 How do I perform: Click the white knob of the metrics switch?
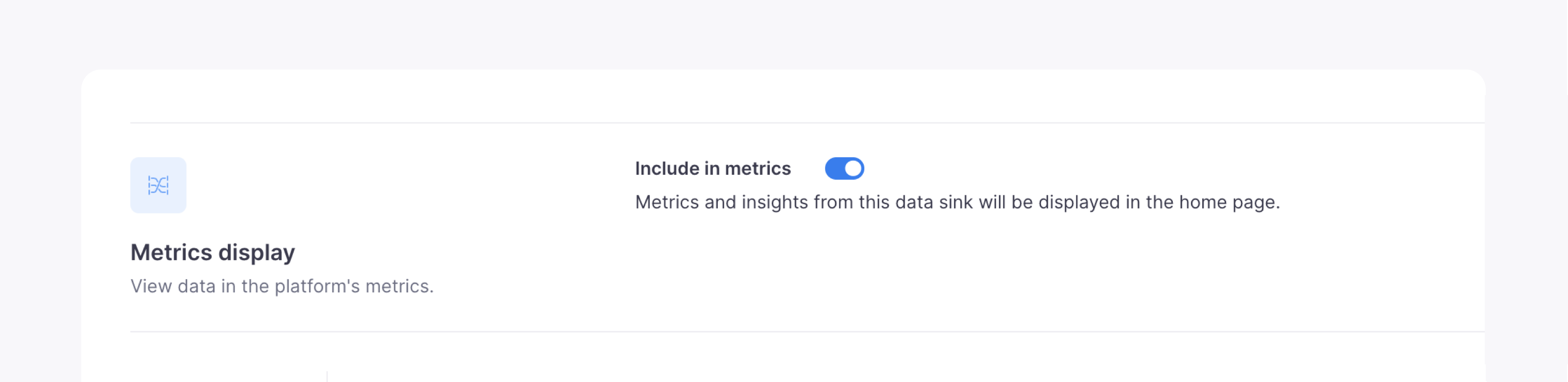[854, 168]
